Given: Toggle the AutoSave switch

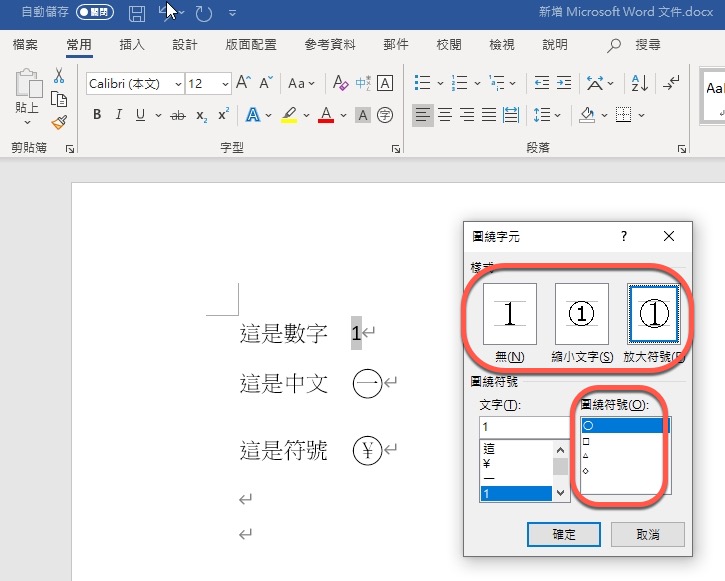Looking at the screenshot, I should tap(95, 14).
